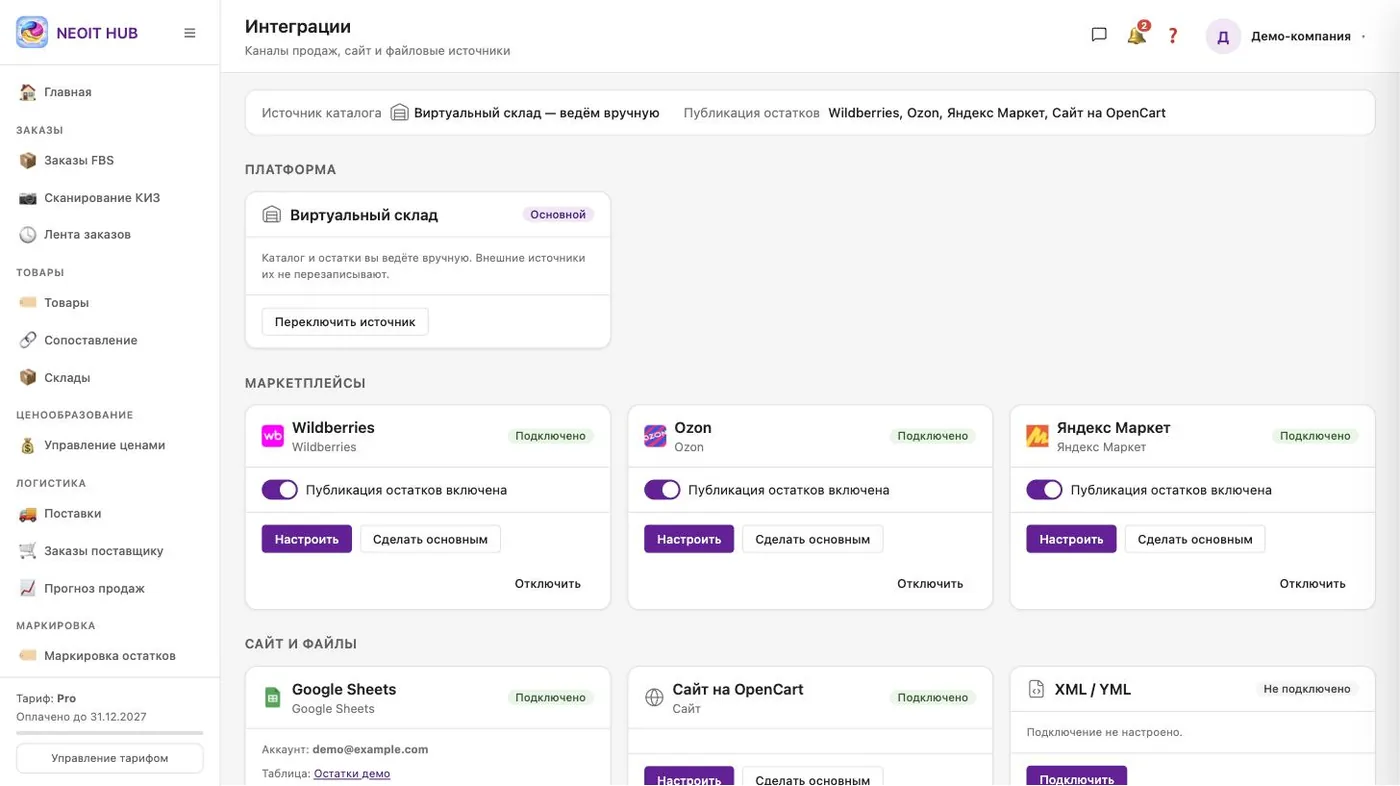The width and height of the screenshot is (1400, 786).
Task: Open Управление ценами page
Action: [x=109, y=446]
